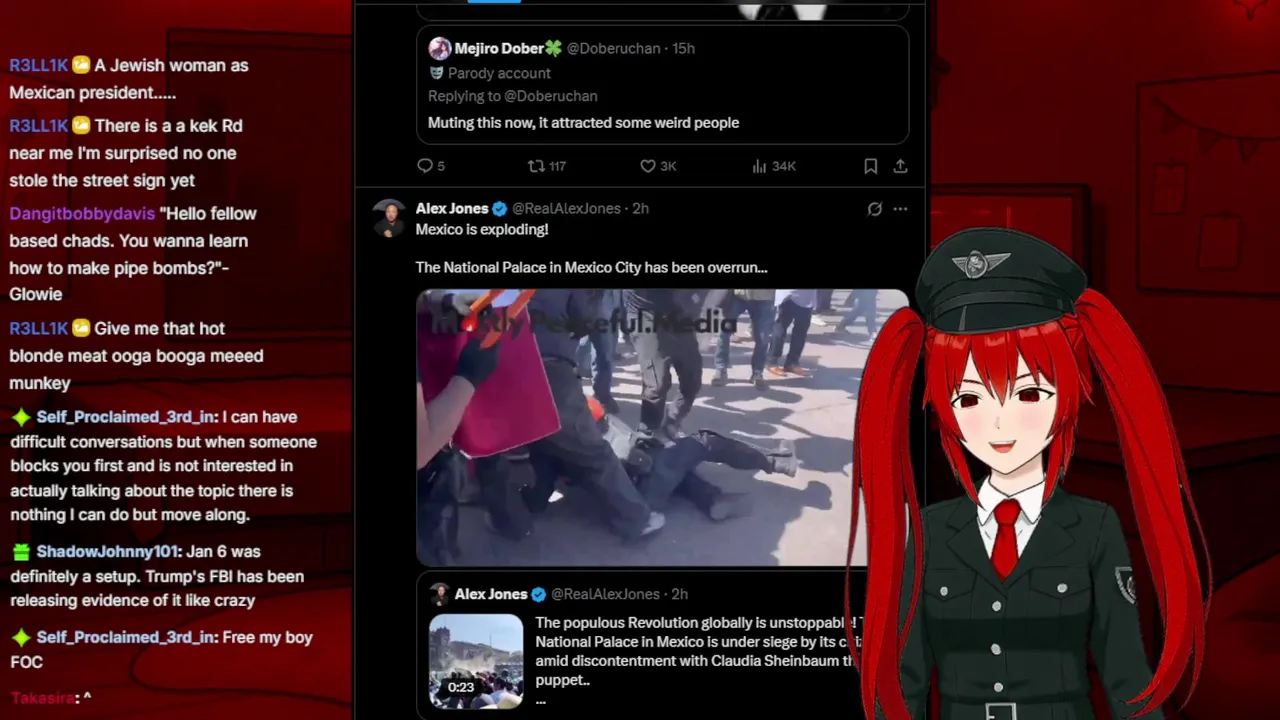Click R3LL1K name on Jewish woman message
1280x720 pixels.
38,65
